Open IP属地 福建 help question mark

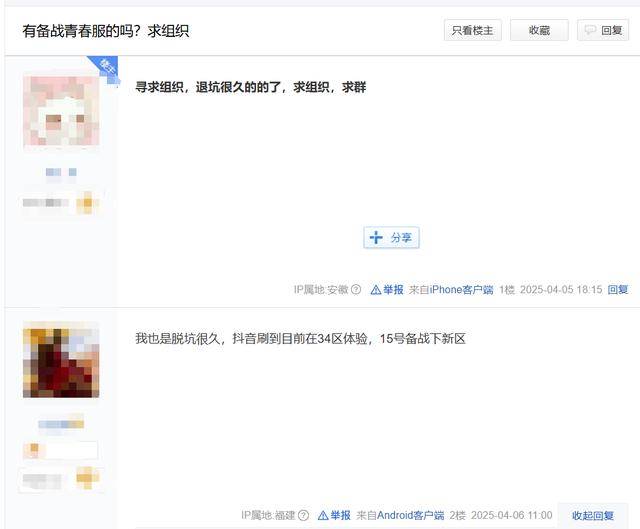(303, 516)
